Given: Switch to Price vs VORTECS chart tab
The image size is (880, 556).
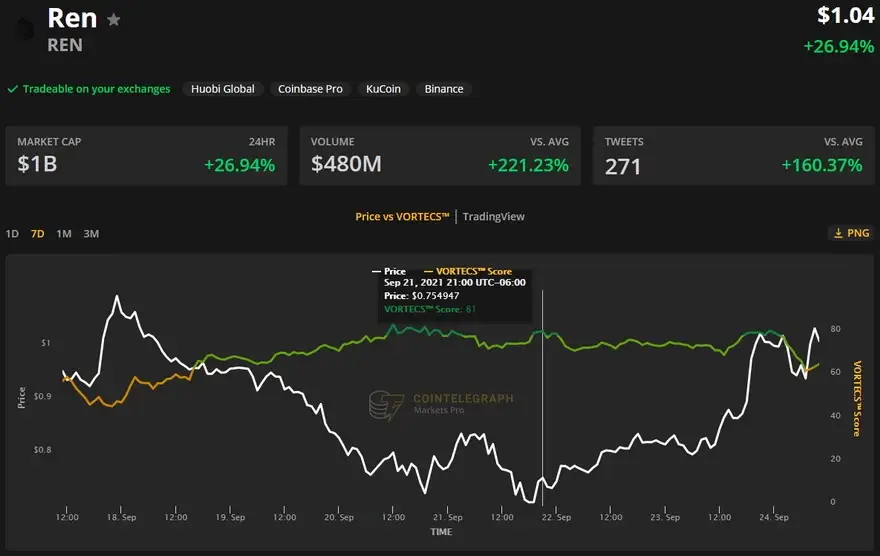Looking at the screenshot, I should point(402,217).
